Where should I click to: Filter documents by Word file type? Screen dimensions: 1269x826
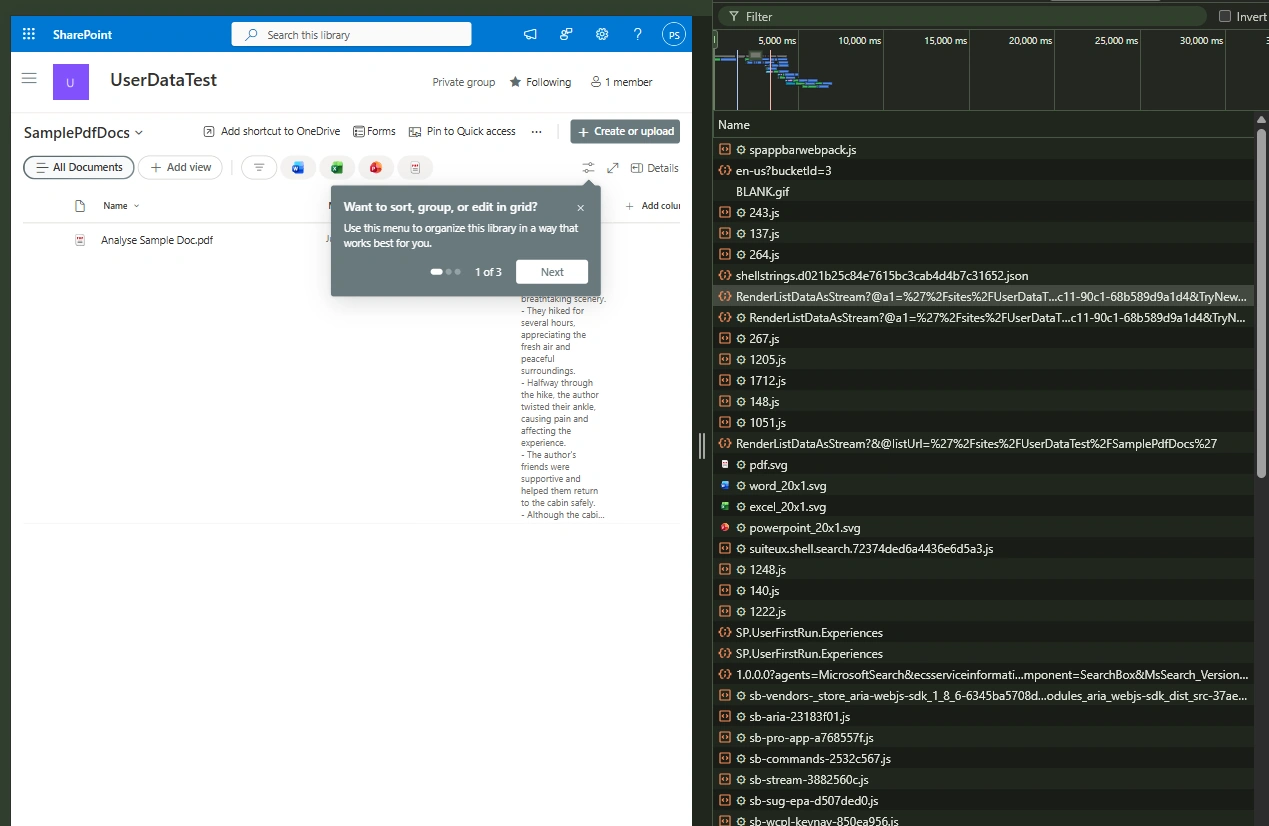tap(298, 168)
